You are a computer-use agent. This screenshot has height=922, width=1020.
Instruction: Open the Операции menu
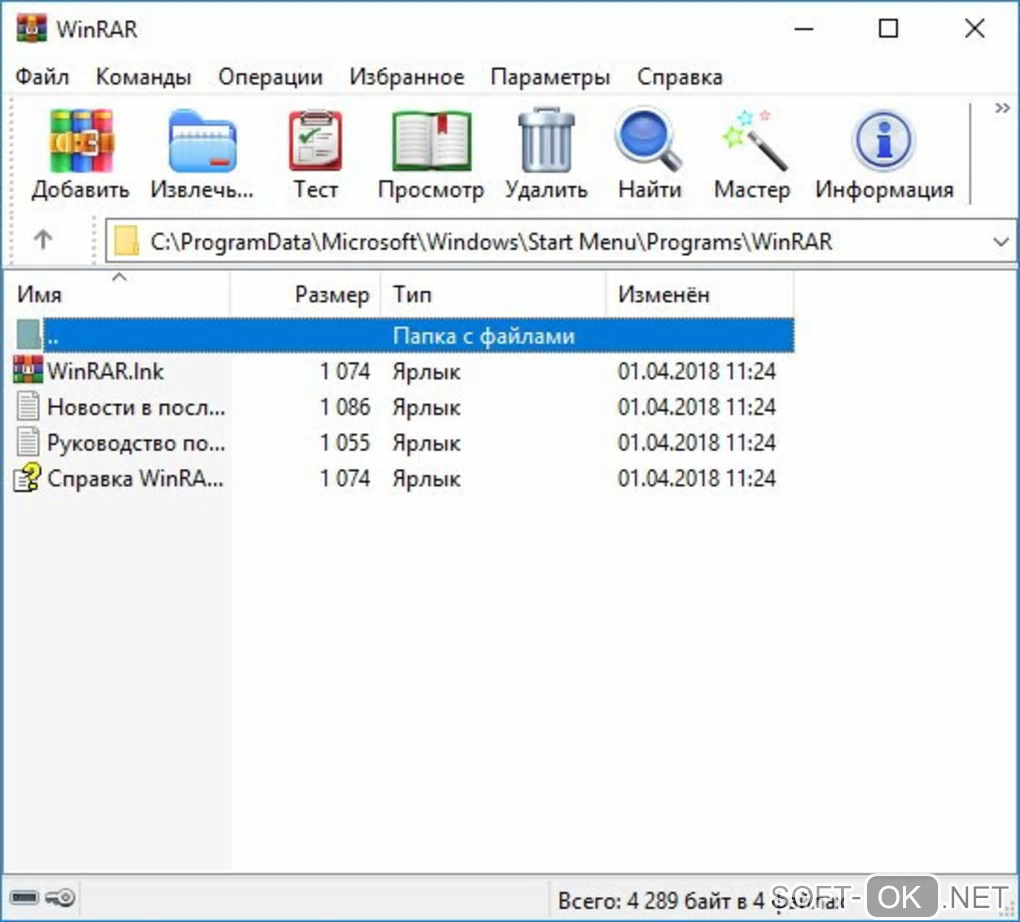click(x=270, y=77)
